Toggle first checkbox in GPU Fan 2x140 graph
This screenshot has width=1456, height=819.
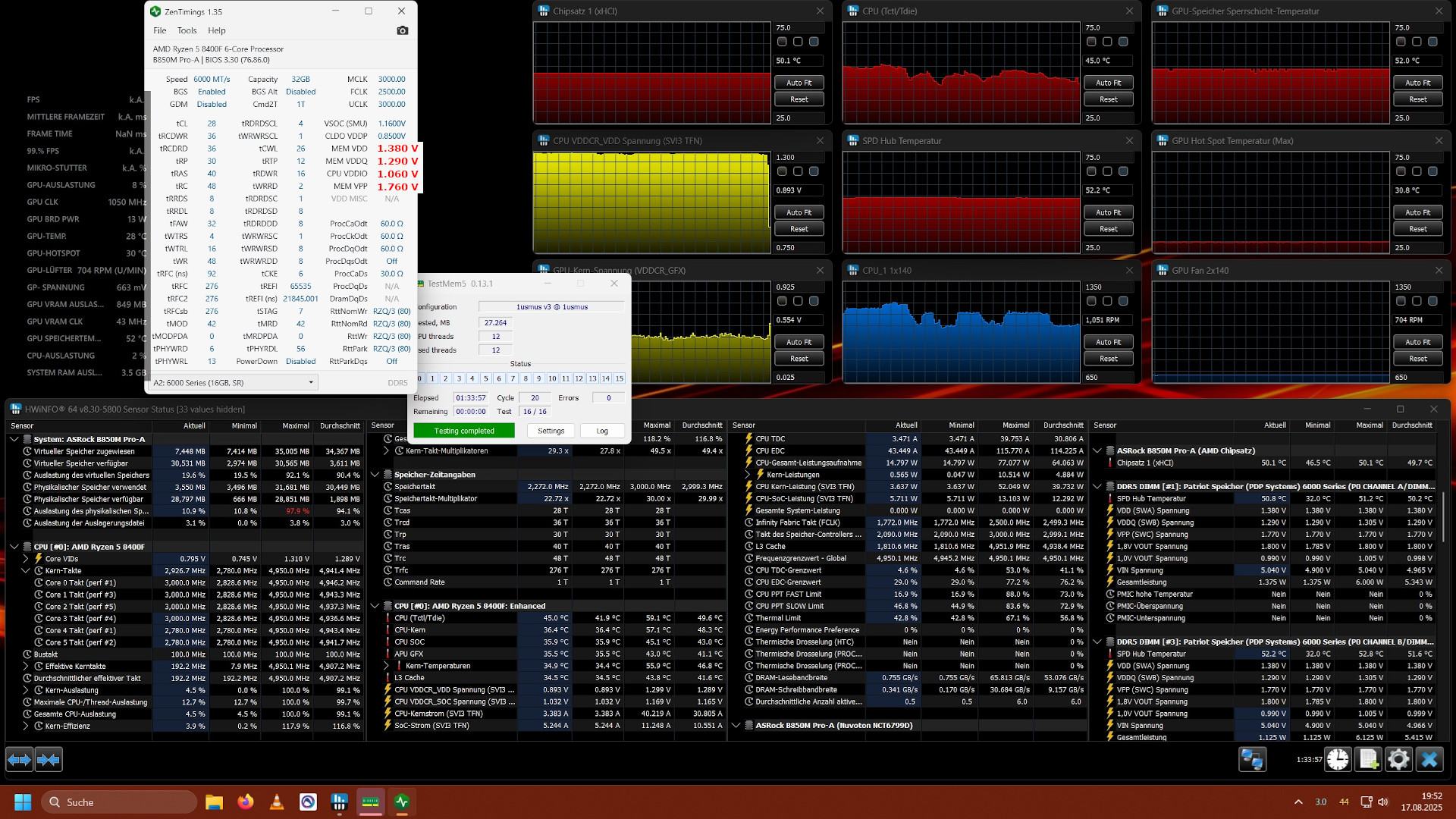1401,301
